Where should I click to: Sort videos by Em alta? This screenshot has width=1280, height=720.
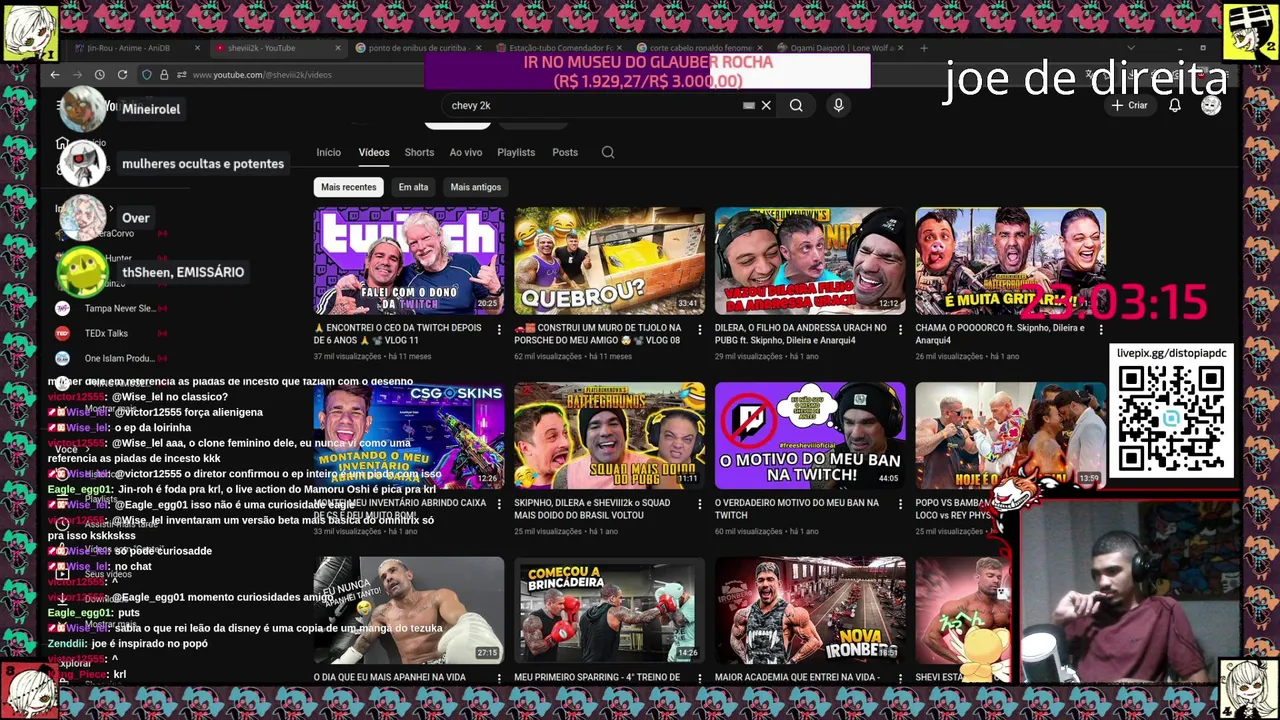[413, 187]
